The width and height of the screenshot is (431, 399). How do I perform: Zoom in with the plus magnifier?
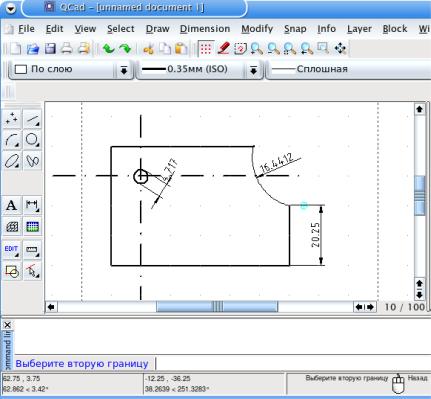pyautogui.click(x=257, y=49)
